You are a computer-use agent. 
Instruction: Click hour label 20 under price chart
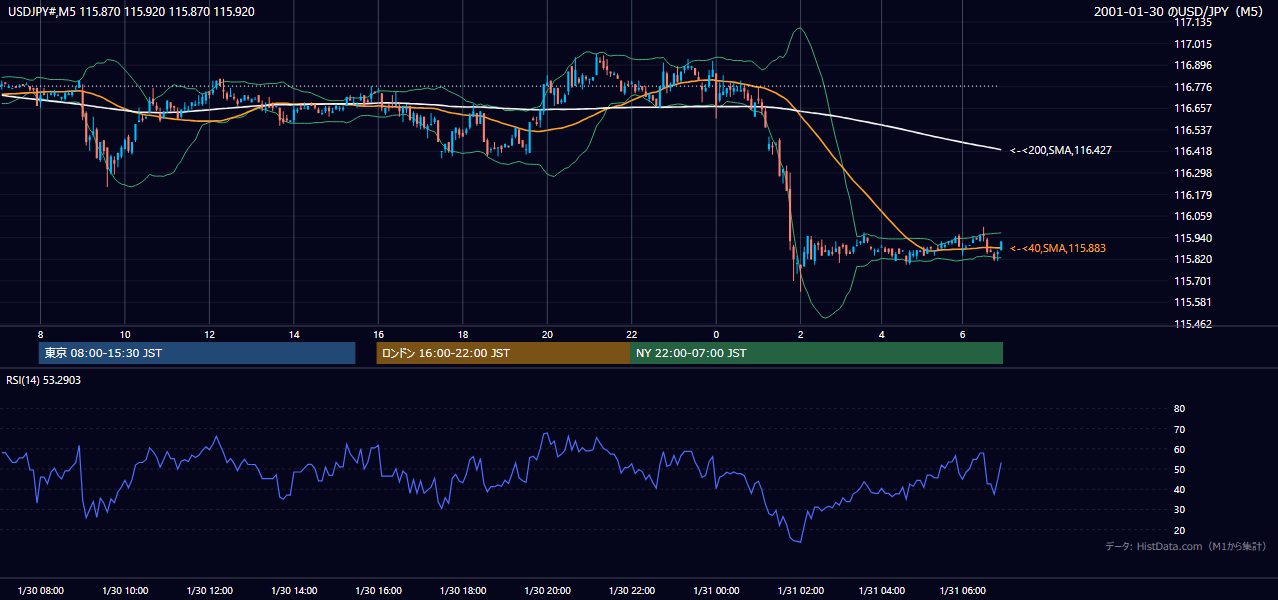[546, 333]
